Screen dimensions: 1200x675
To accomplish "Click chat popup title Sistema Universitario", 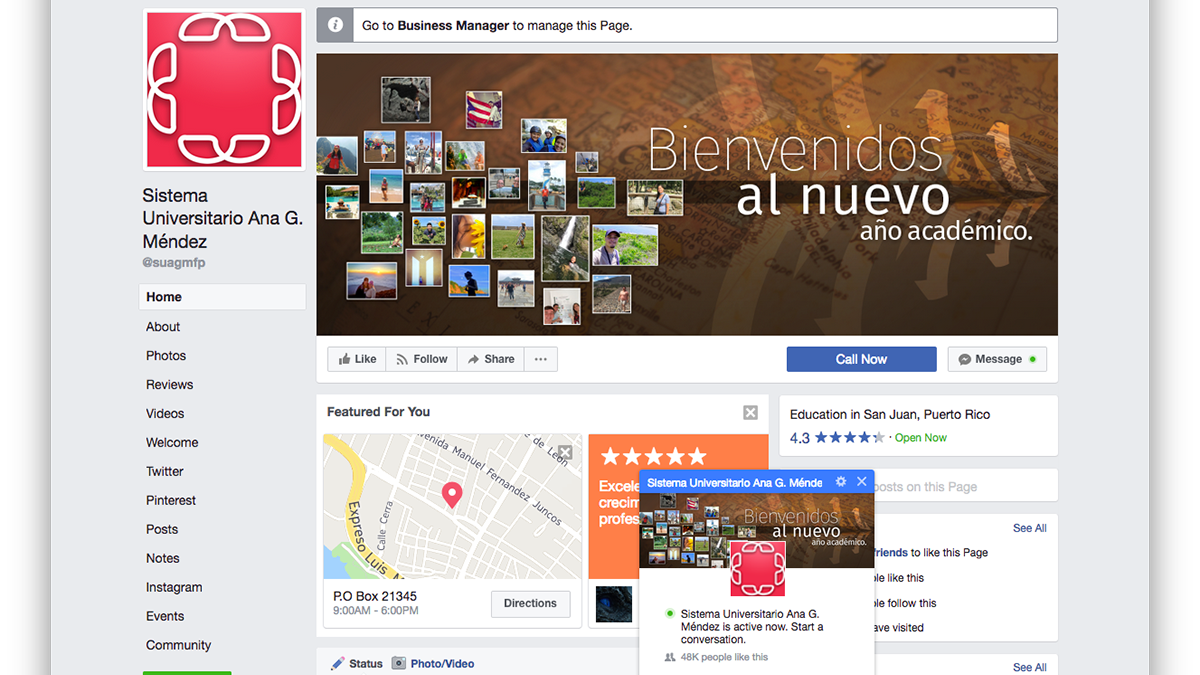I will 735,482.
